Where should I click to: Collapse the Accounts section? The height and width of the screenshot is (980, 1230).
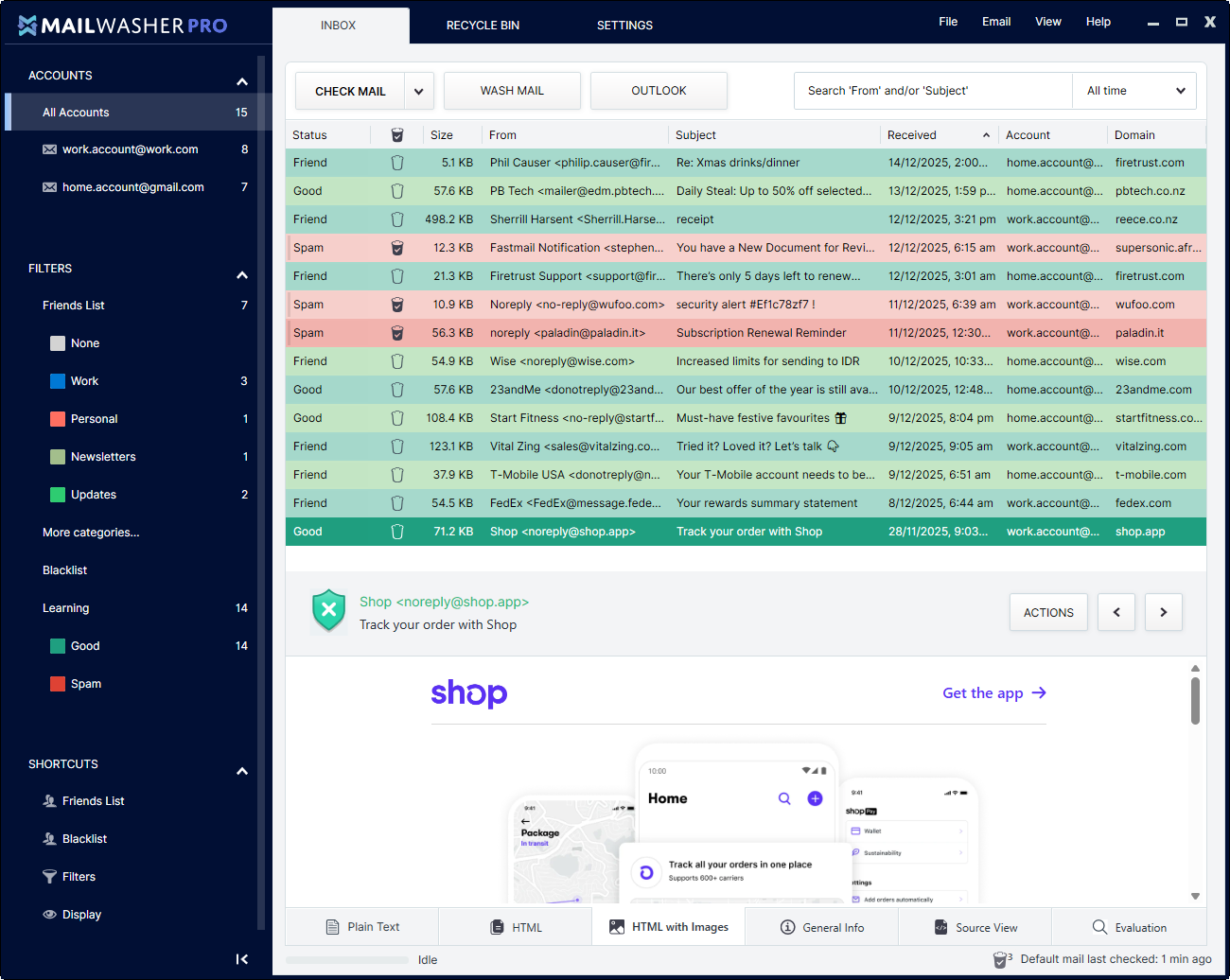(242, 82)
